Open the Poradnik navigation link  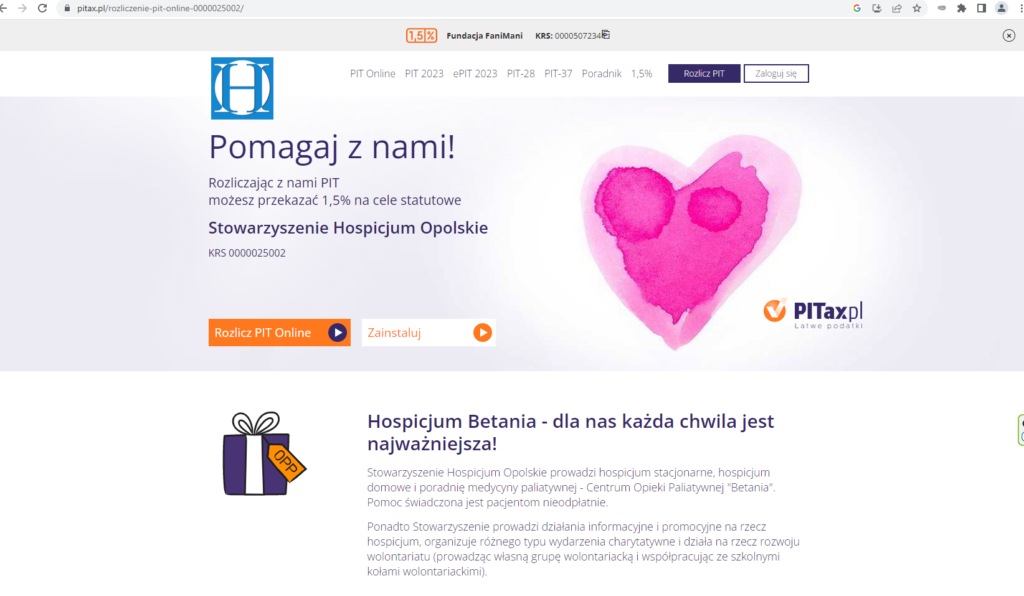601,74
